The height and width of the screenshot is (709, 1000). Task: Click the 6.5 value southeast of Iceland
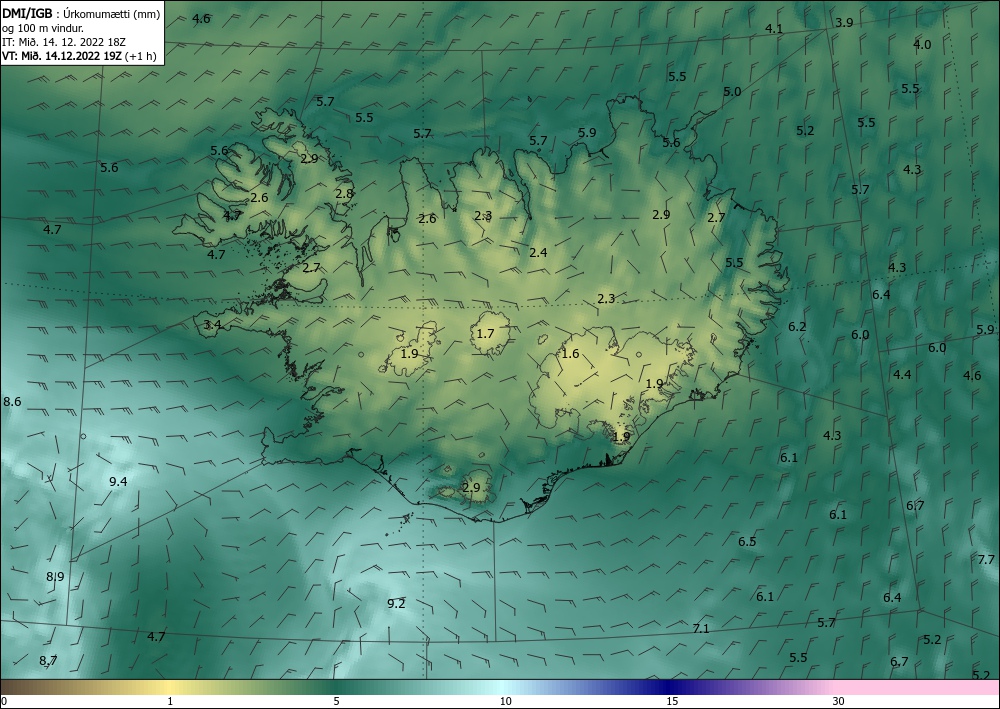[x=747, y=541]
